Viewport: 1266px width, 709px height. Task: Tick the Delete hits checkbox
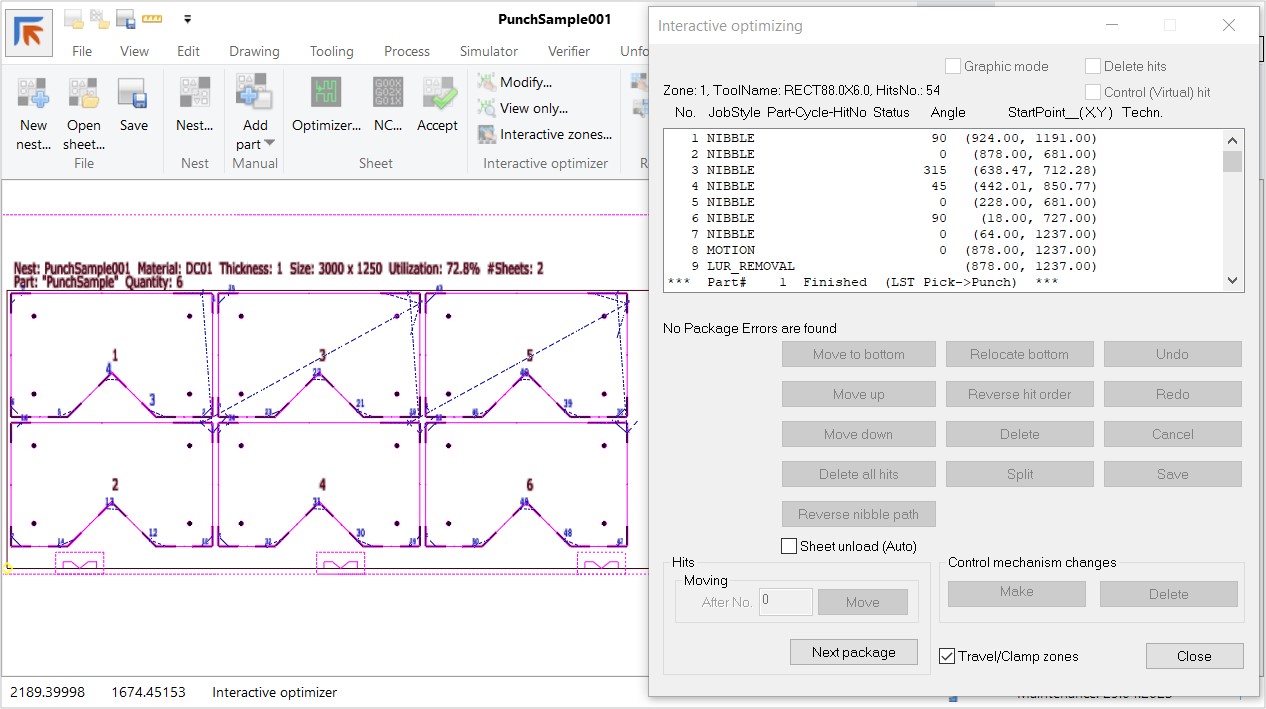(1093, 66)
